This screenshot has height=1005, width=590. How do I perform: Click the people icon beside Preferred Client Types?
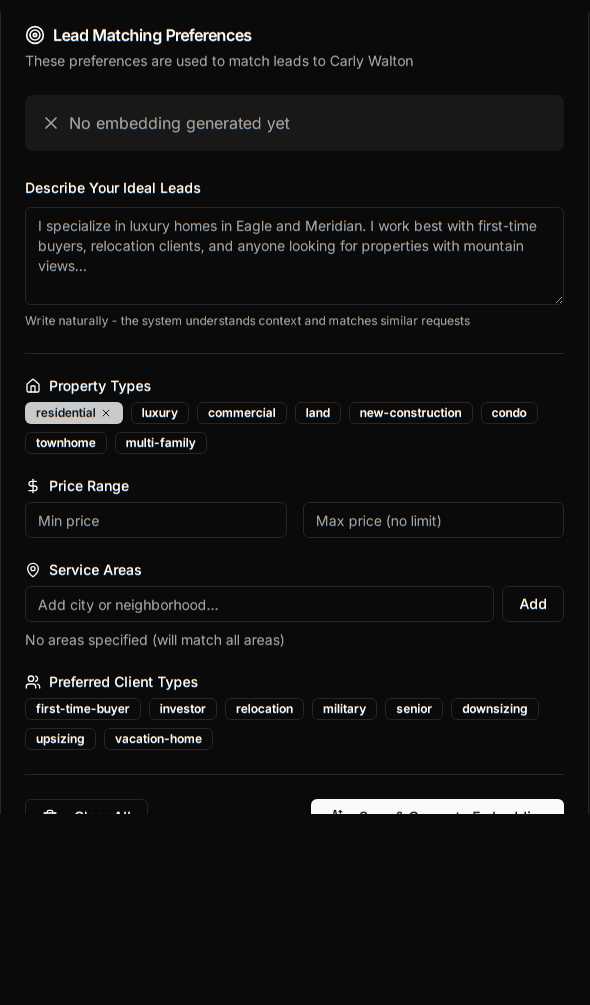33,682
